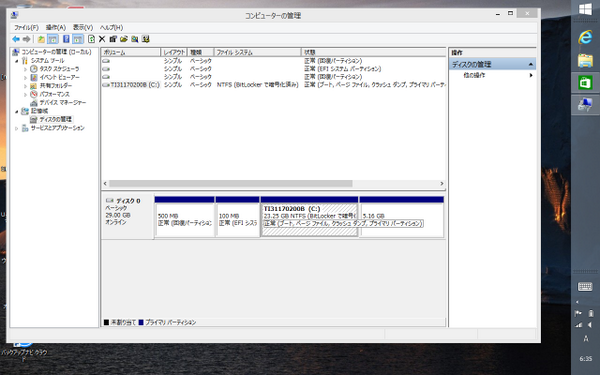The height and width of the screenshot is (375, 600).
Task: Click the Properties toolbar icon
Action: pyautogui.click(x=113, y=39)
